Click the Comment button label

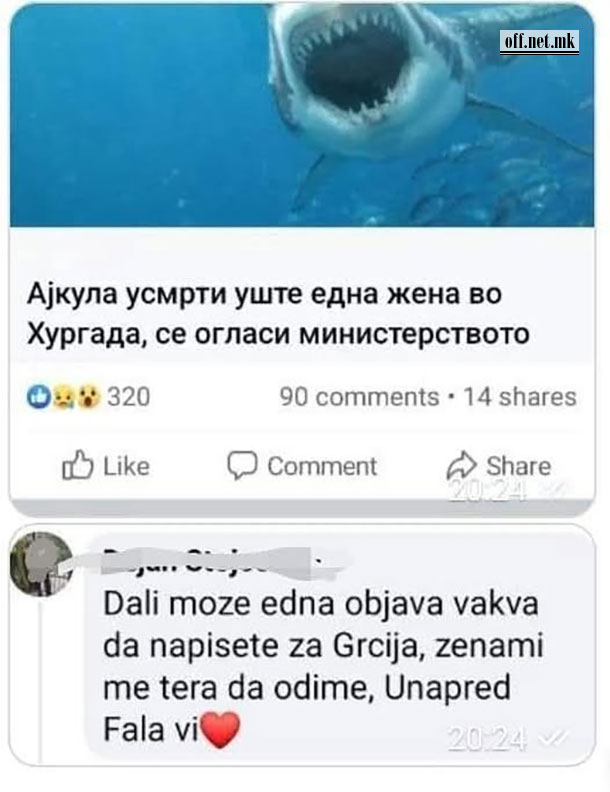click(x=322, y=466)
